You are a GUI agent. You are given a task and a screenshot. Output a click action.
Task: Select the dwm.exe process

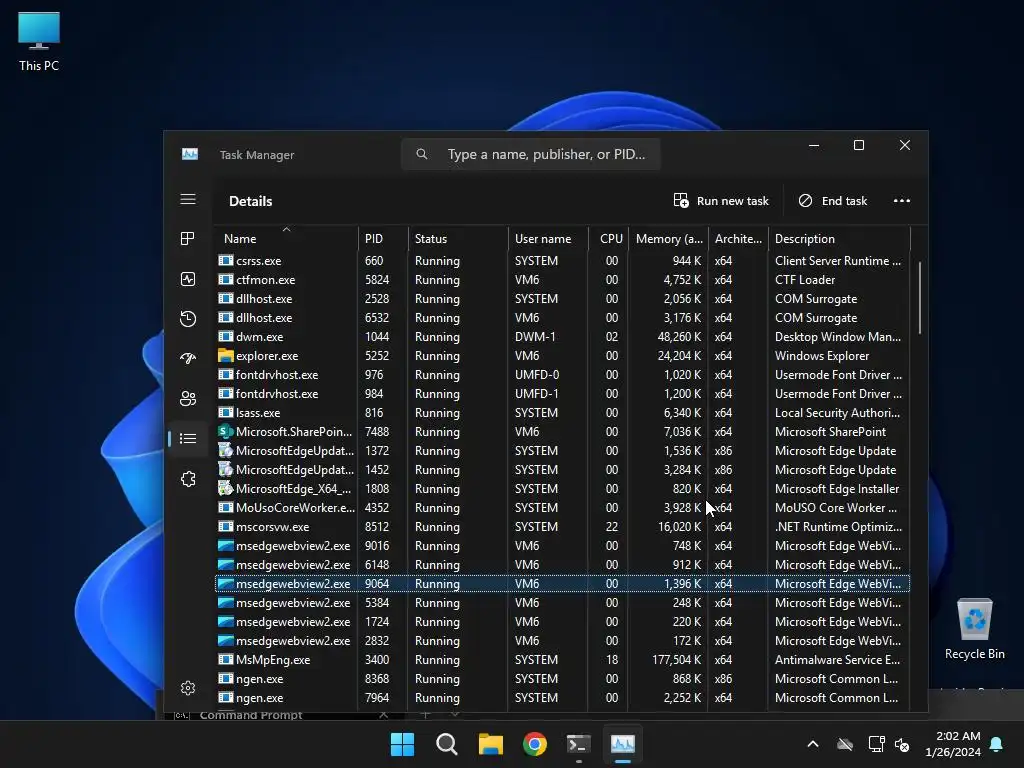(562, 336)
